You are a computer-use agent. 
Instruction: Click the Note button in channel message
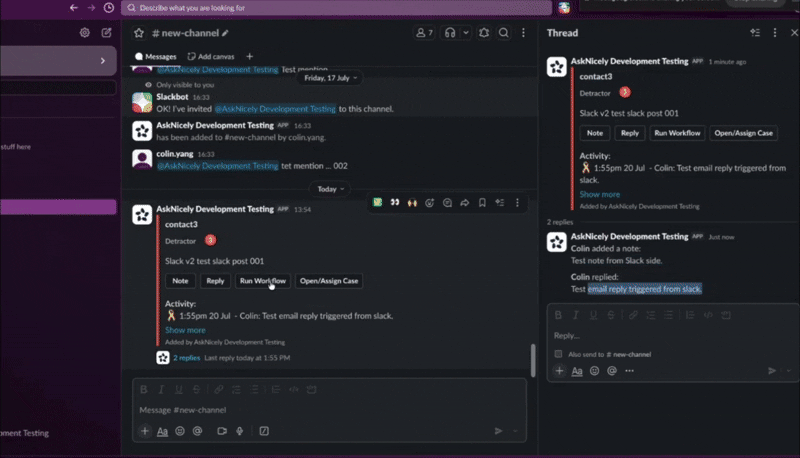(180, 281)
